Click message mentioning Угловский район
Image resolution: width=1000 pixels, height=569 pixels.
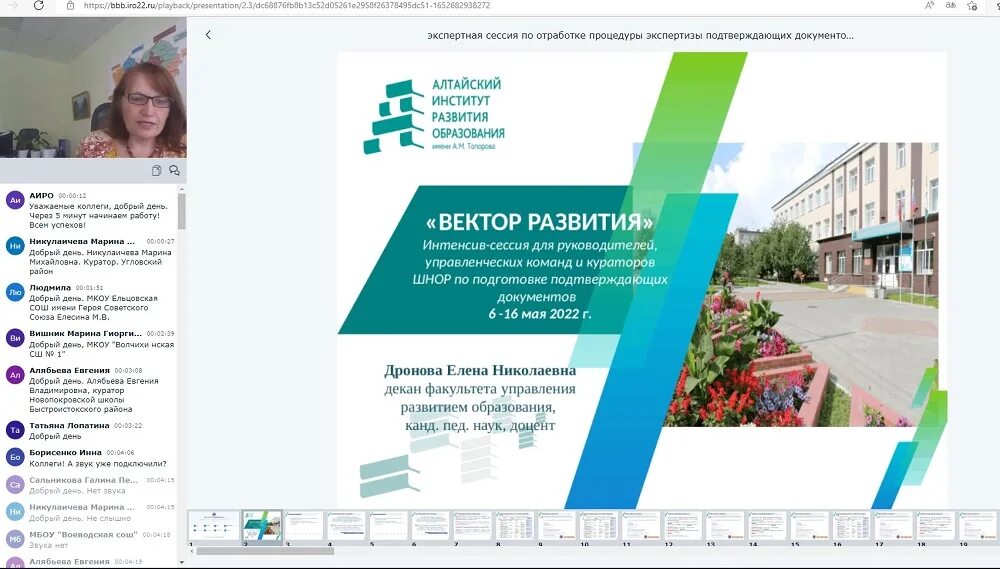point(100,262)
